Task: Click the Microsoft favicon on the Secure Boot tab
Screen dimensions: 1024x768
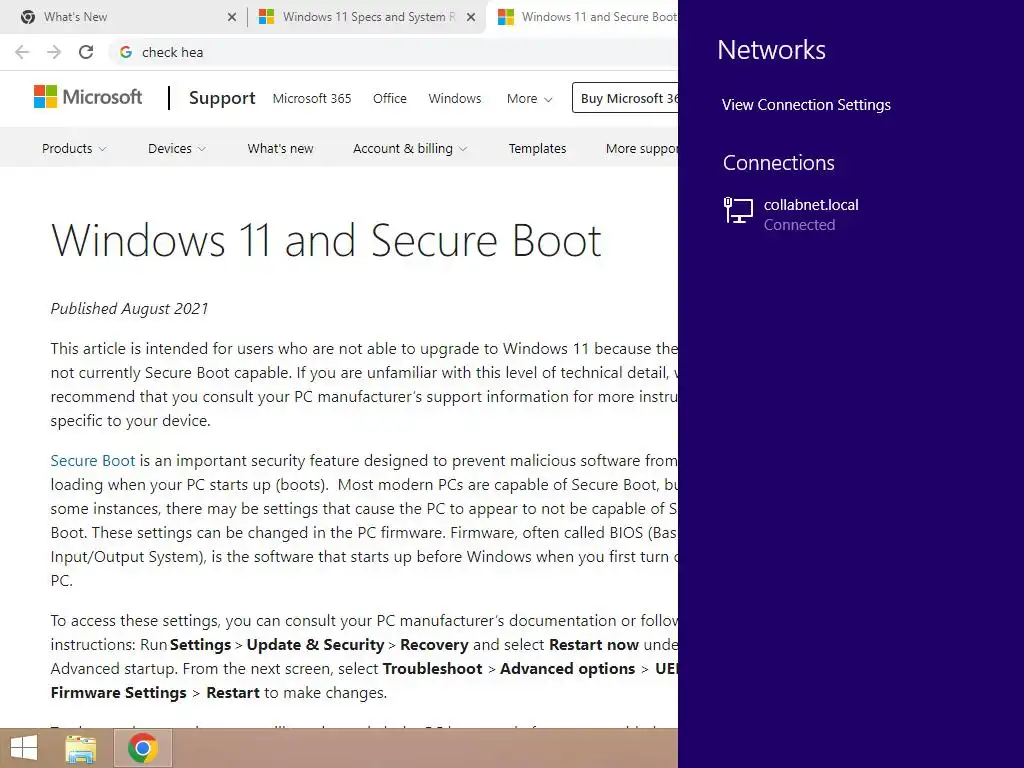Action: pos(505,17)
